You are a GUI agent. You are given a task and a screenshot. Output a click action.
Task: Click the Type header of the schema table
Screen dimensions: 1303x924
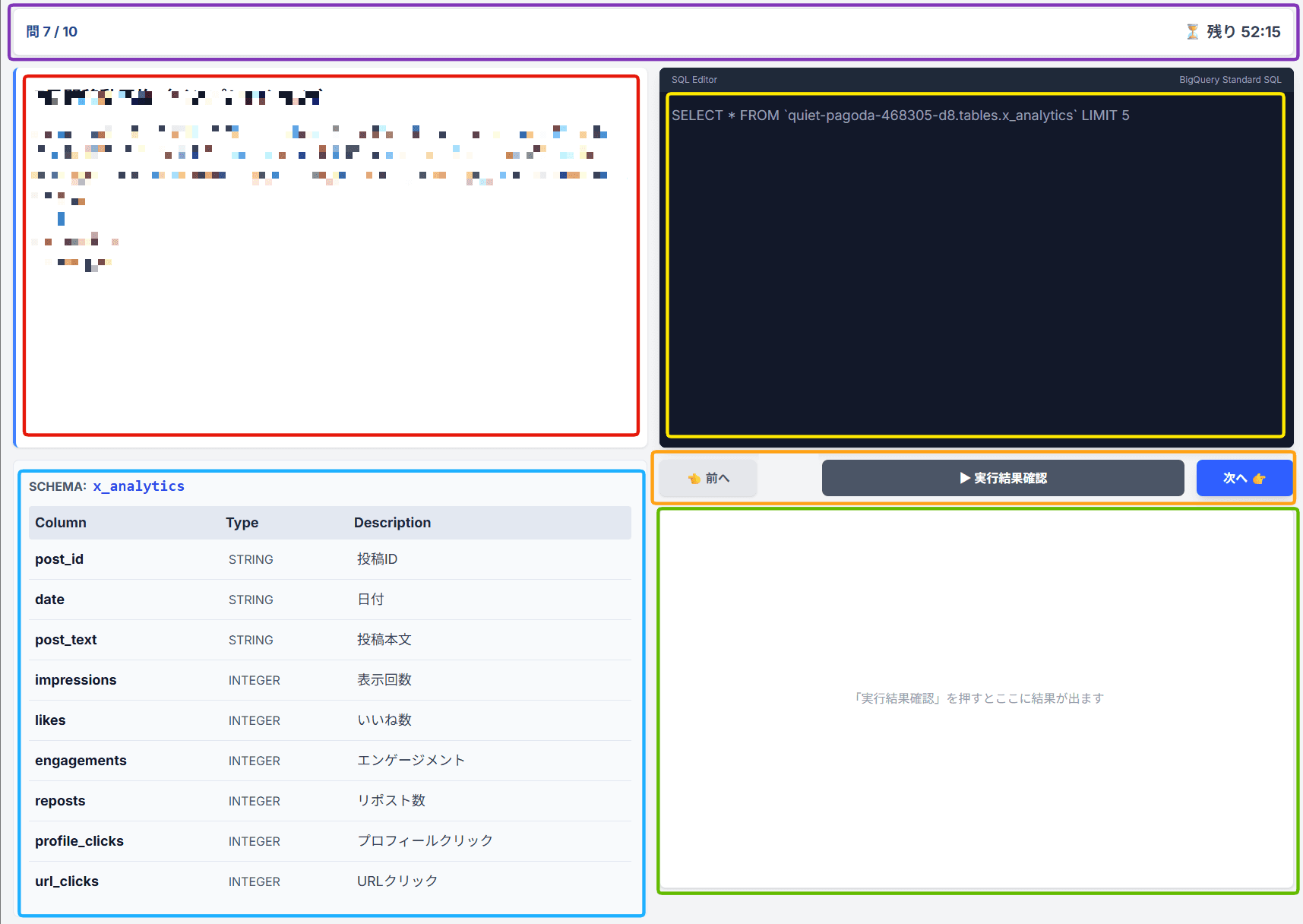point(242,522)
